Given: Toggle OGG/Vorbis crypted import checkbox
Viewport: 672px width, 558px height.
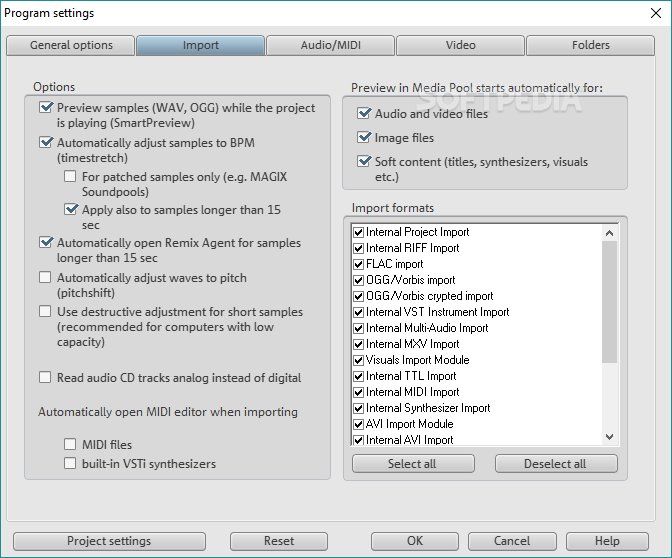Looking at the screenshot, I should (358, 296).
